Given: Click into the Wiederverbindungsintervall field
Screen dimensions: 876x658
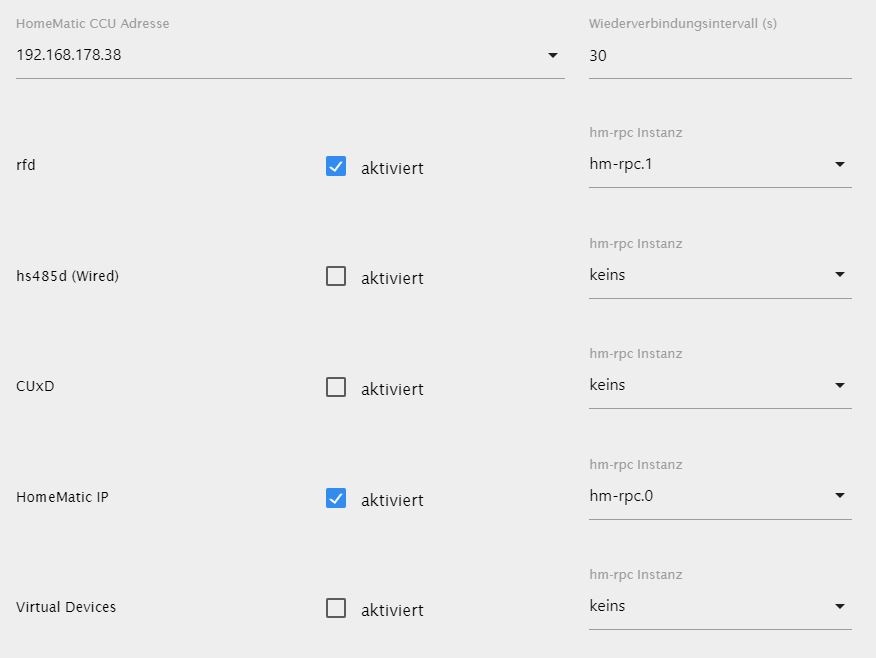Looking at the screenshot, I should [x=719, y=56].
